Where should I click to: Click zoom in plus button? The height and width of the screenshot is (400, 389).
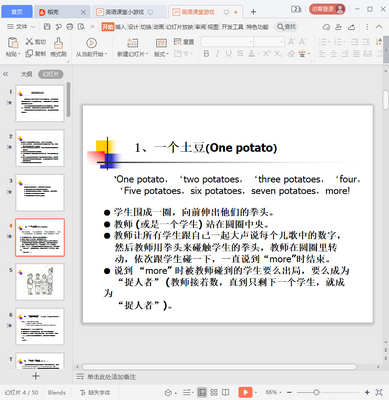pyautogui.click(x=367, y=392)
